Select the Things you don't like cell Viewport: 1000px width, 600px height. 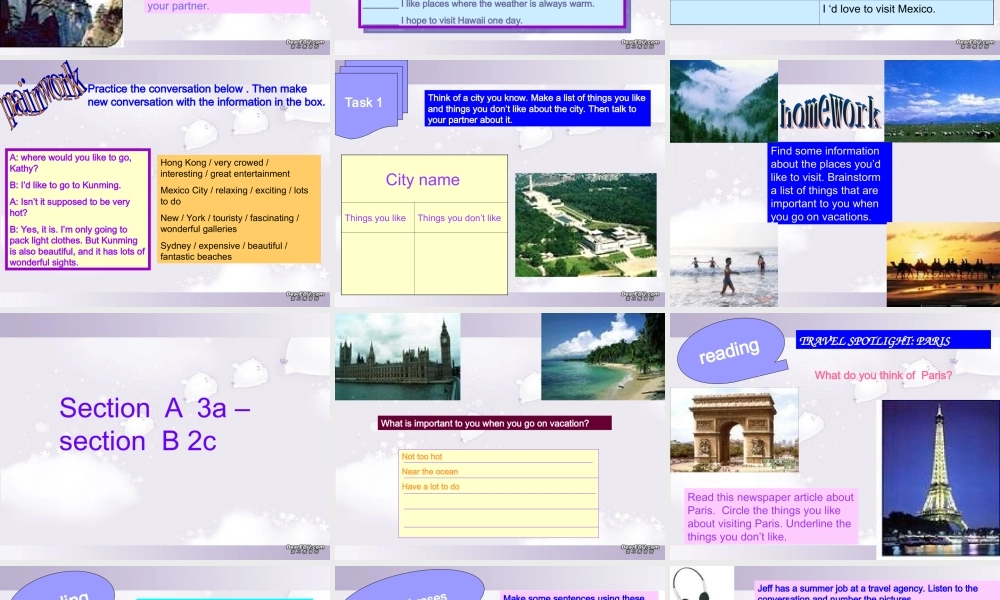(459, 218)
